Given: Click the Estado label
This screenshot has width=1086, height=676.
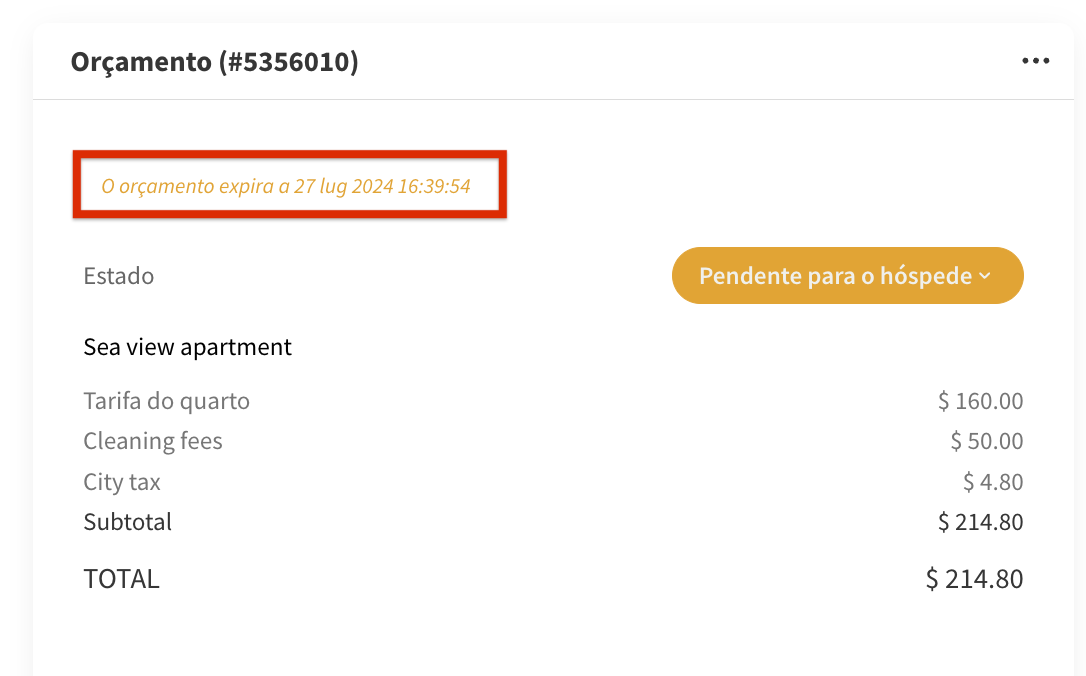Looking at the screenshot, I should (118, 276).
